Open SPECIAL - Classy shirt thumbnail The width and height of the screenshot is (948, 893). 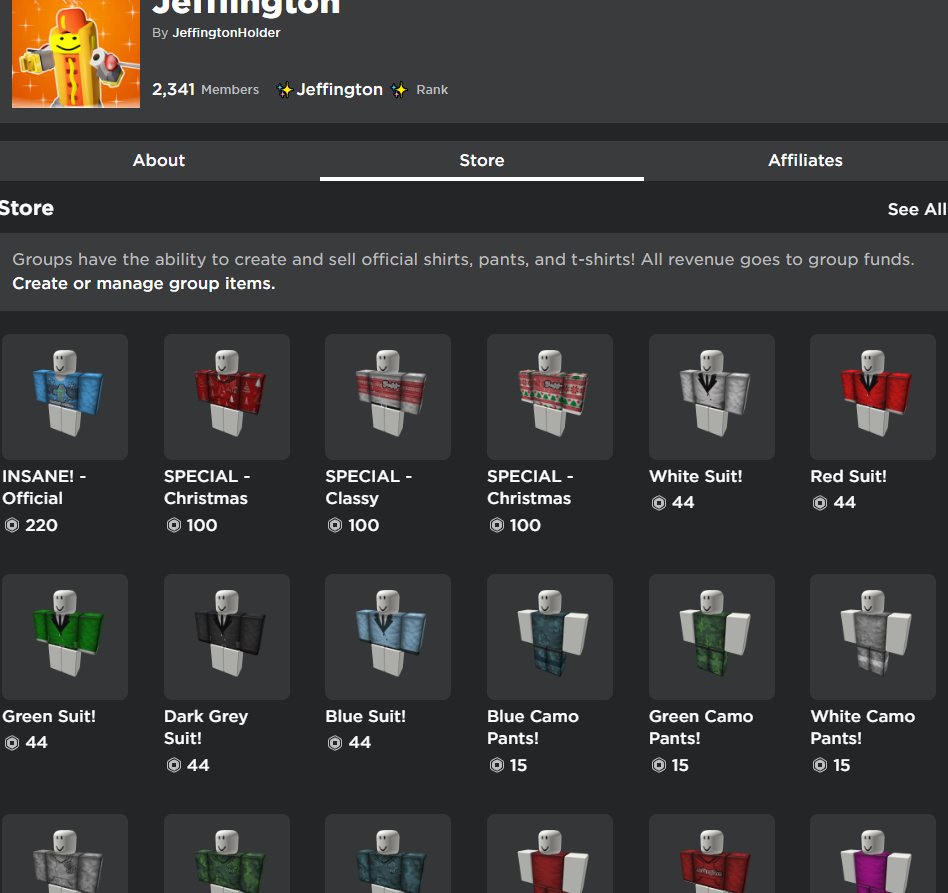[388, 397]
